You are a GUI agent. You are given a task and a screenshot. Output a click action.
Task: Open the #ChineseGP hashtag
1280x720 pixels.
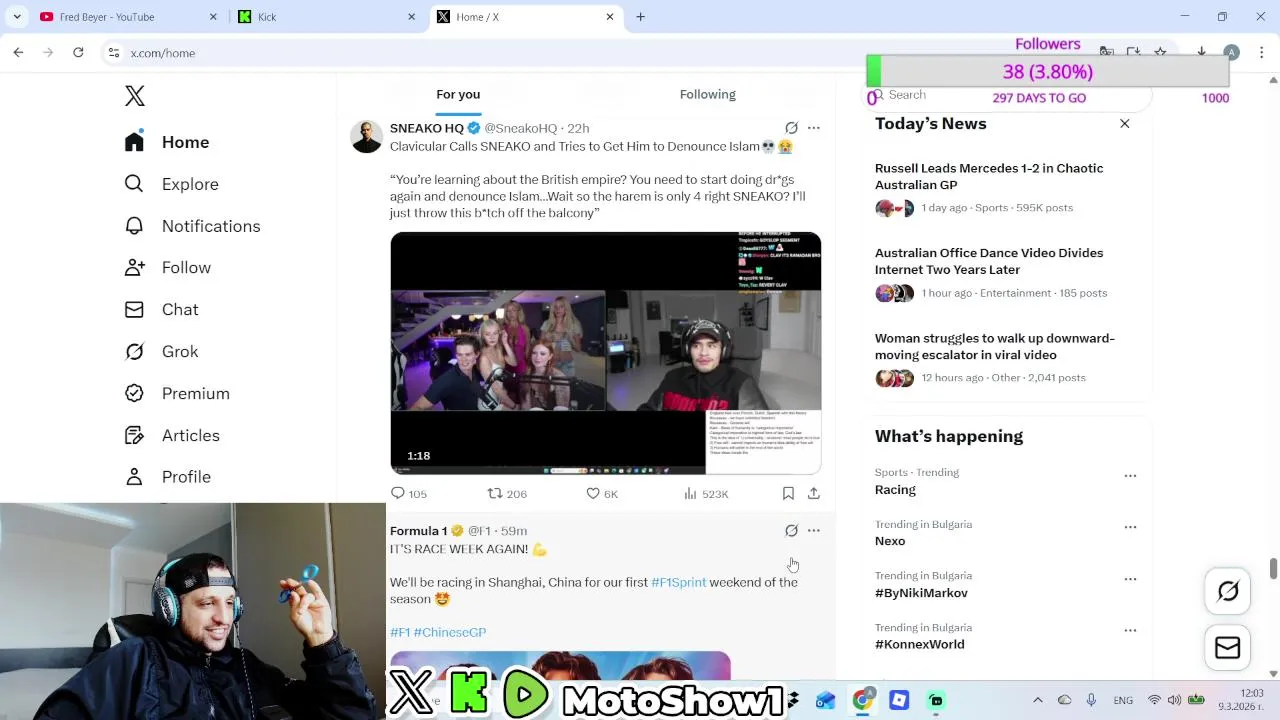tap(450, 632)
